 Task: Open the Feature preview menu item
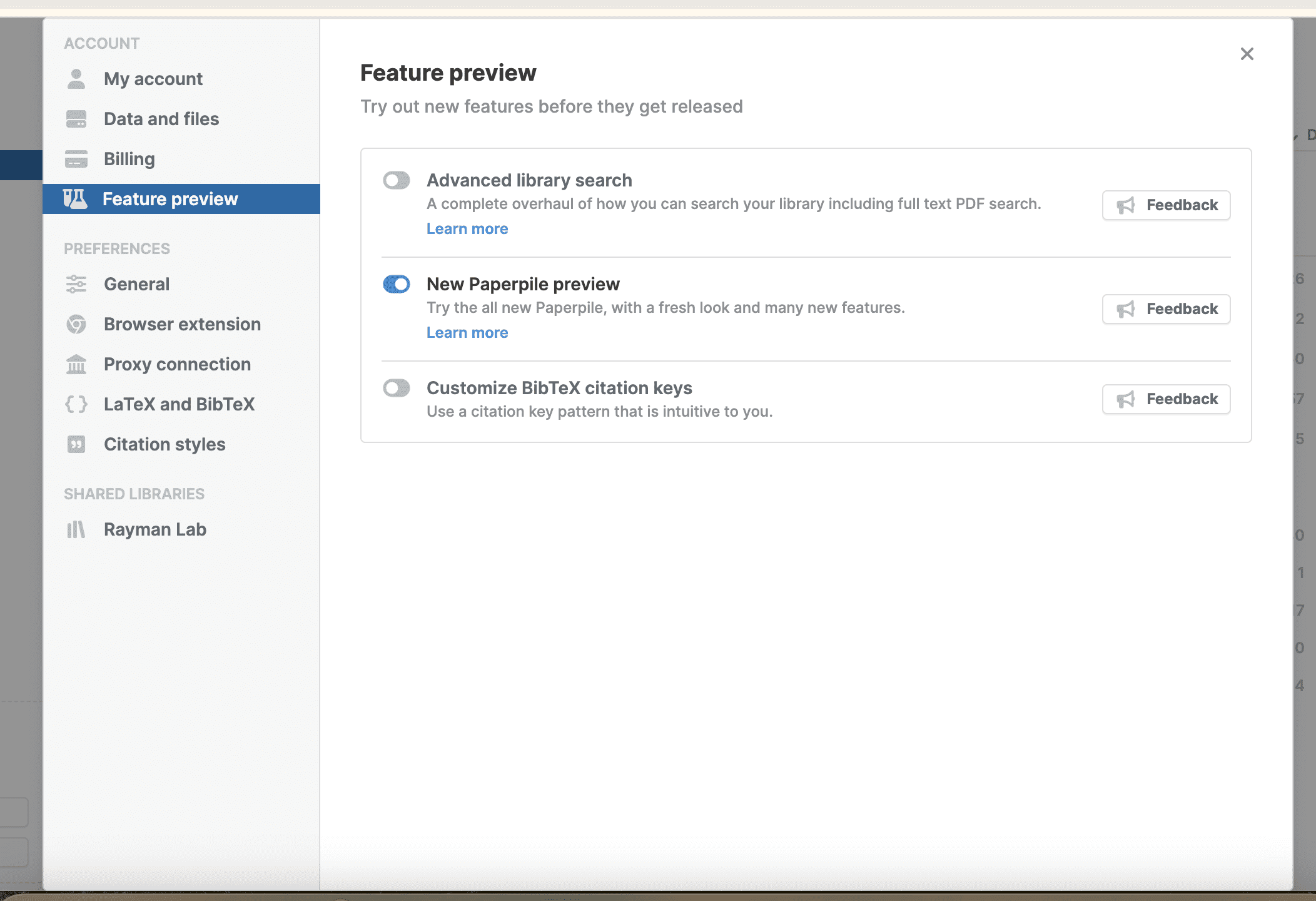170,199
